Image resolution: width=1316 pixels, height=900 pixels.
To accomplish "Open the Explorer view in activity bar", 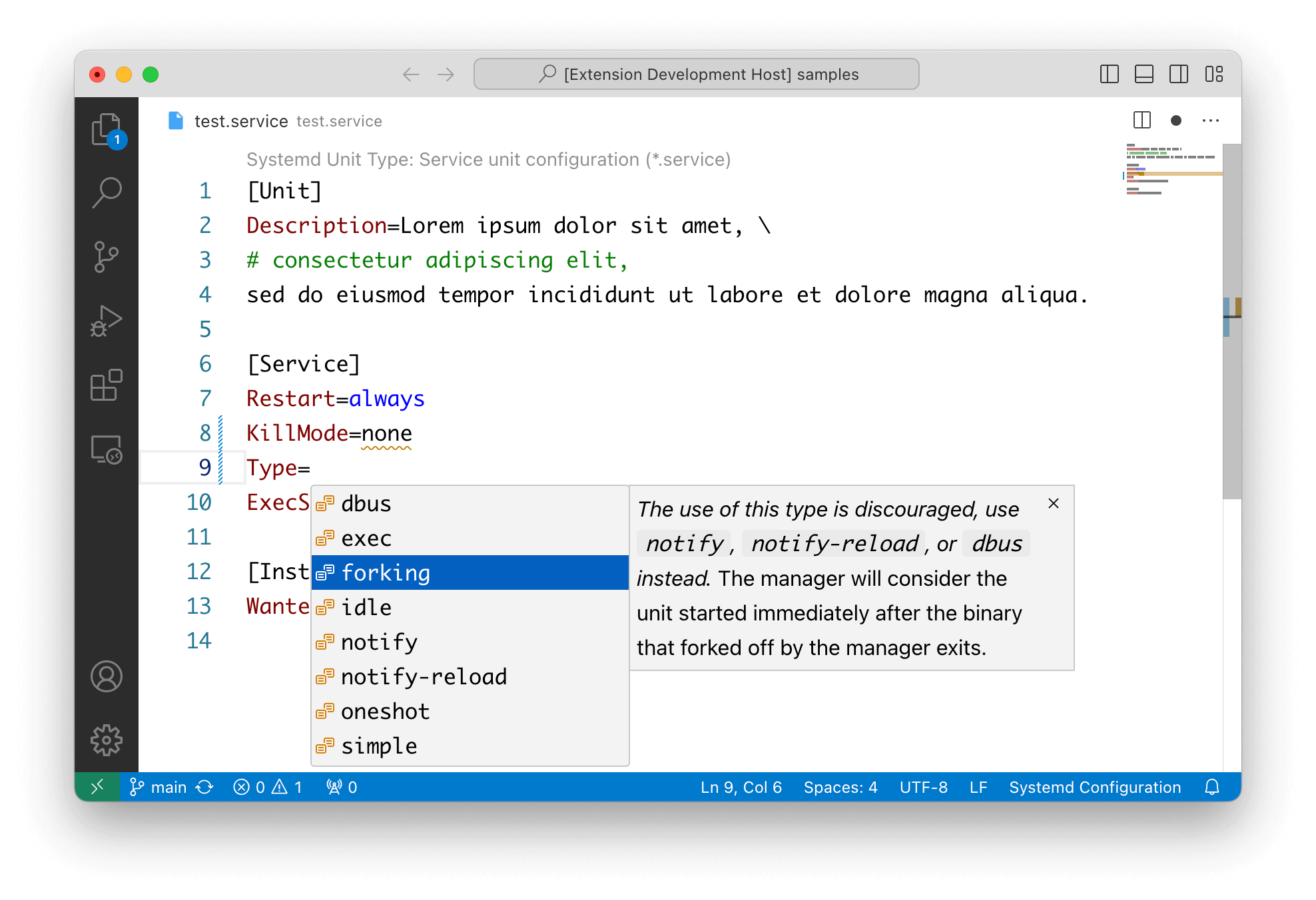I will tap(106, 129).
